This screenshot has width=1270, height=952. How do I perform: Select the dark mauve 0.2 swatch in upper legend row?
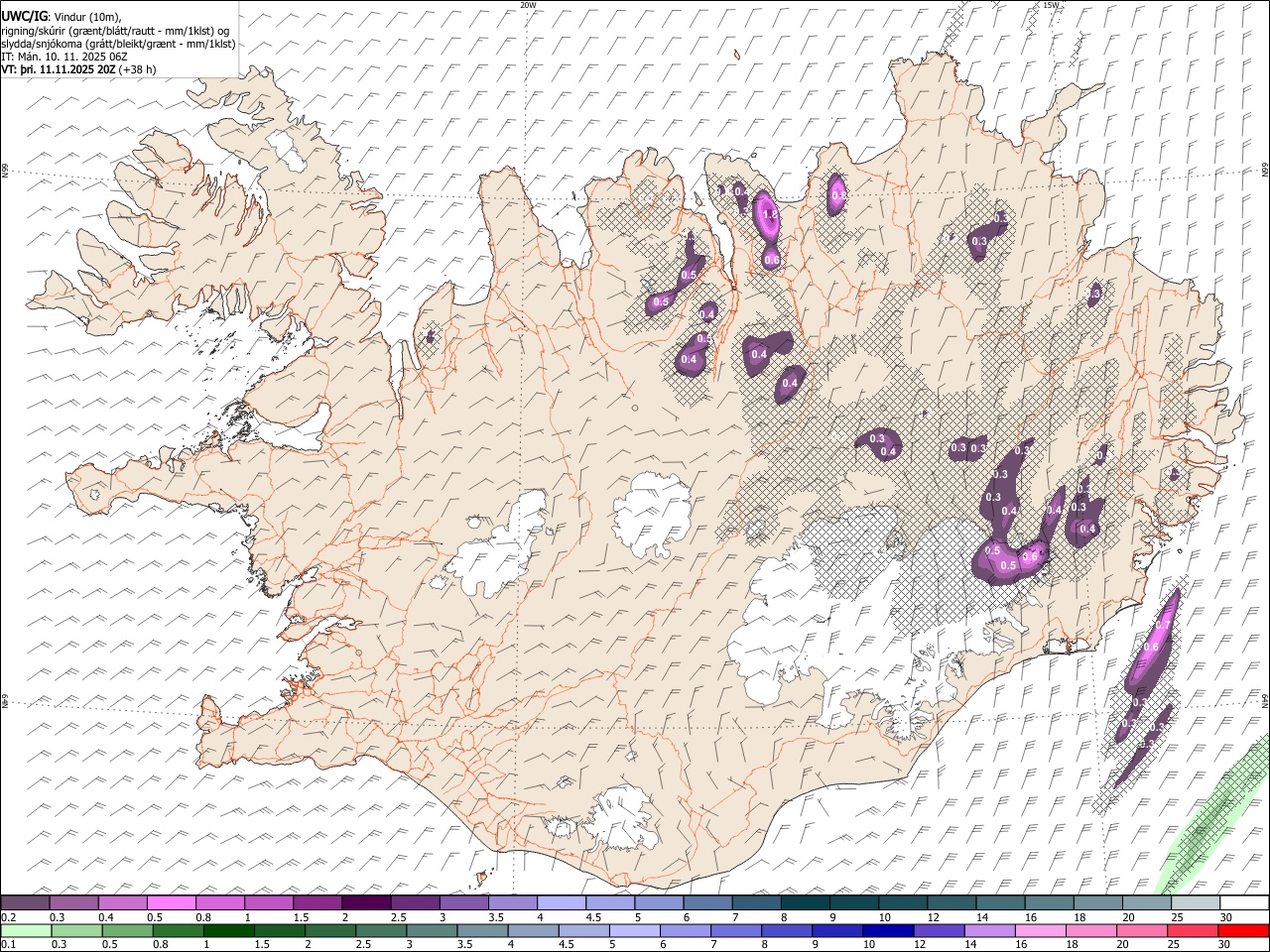(26, 903)
